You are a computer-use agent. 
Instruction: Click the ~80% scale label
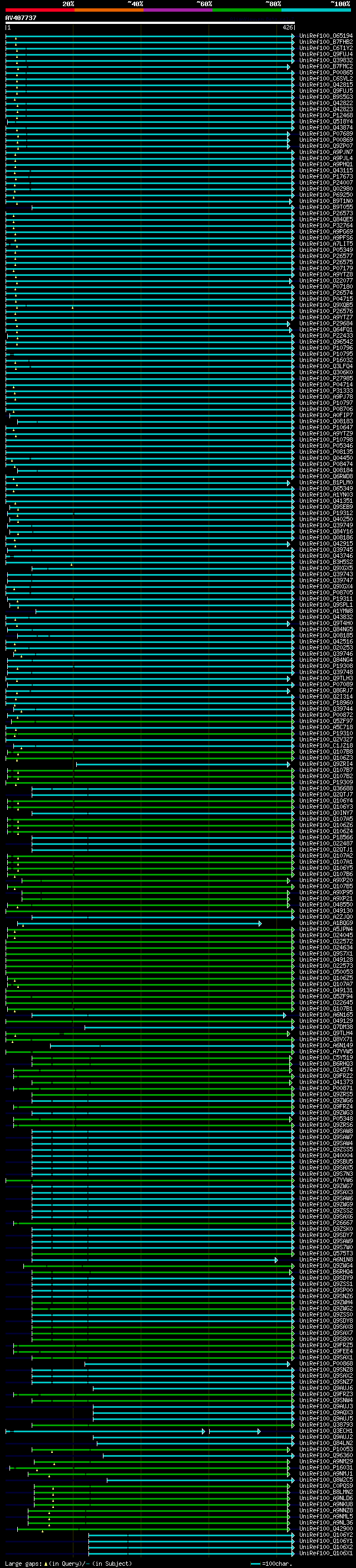[x=273, y=4]
